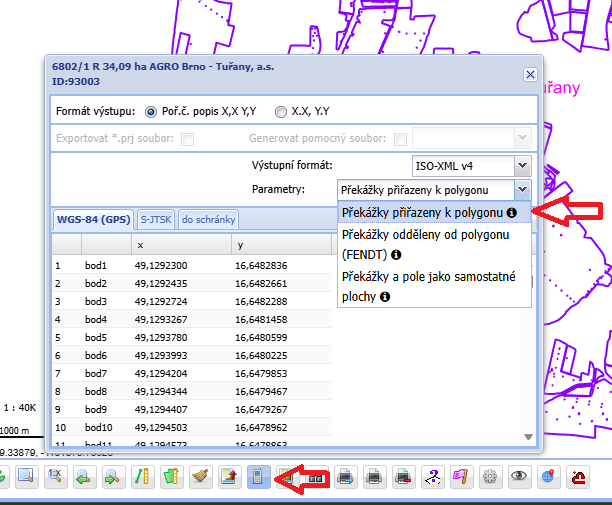The width and height of the screenshot is (612, 505).
Task: Click cell '16,6482288' in row bod3
Action: point(261,302)
